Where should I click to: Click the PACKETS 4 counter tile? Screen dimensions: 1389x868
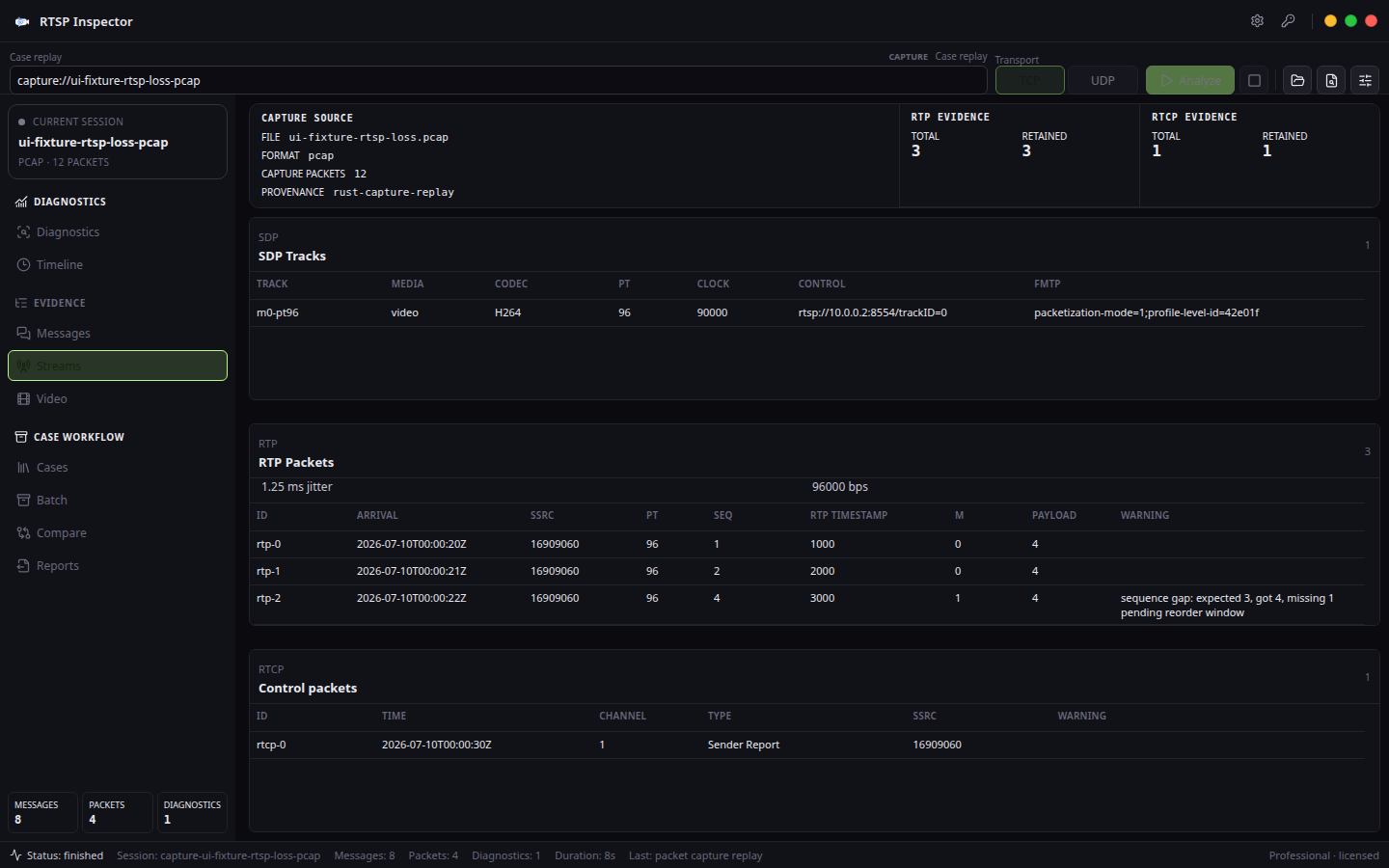pos(118,812)
